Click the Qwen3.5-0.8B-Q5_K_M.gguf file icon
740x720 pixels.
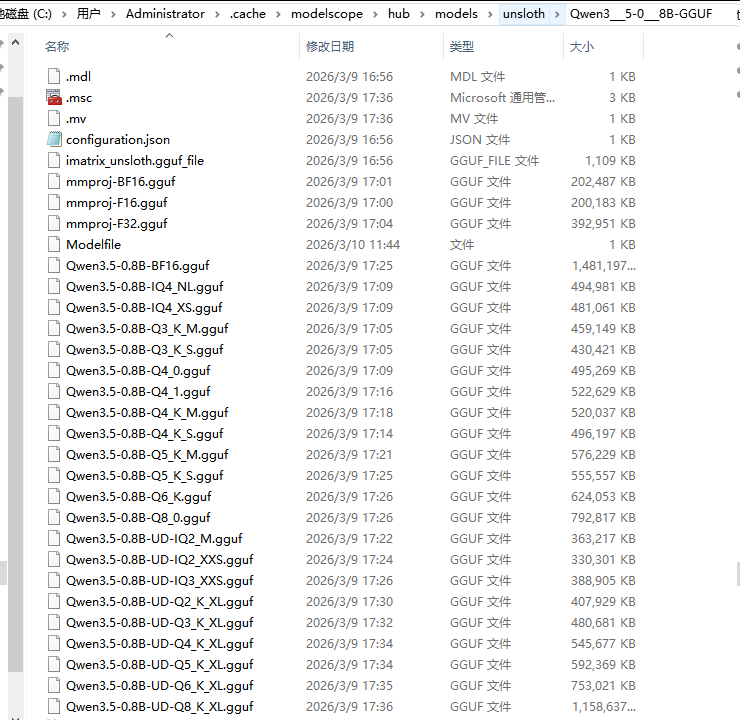54,454
